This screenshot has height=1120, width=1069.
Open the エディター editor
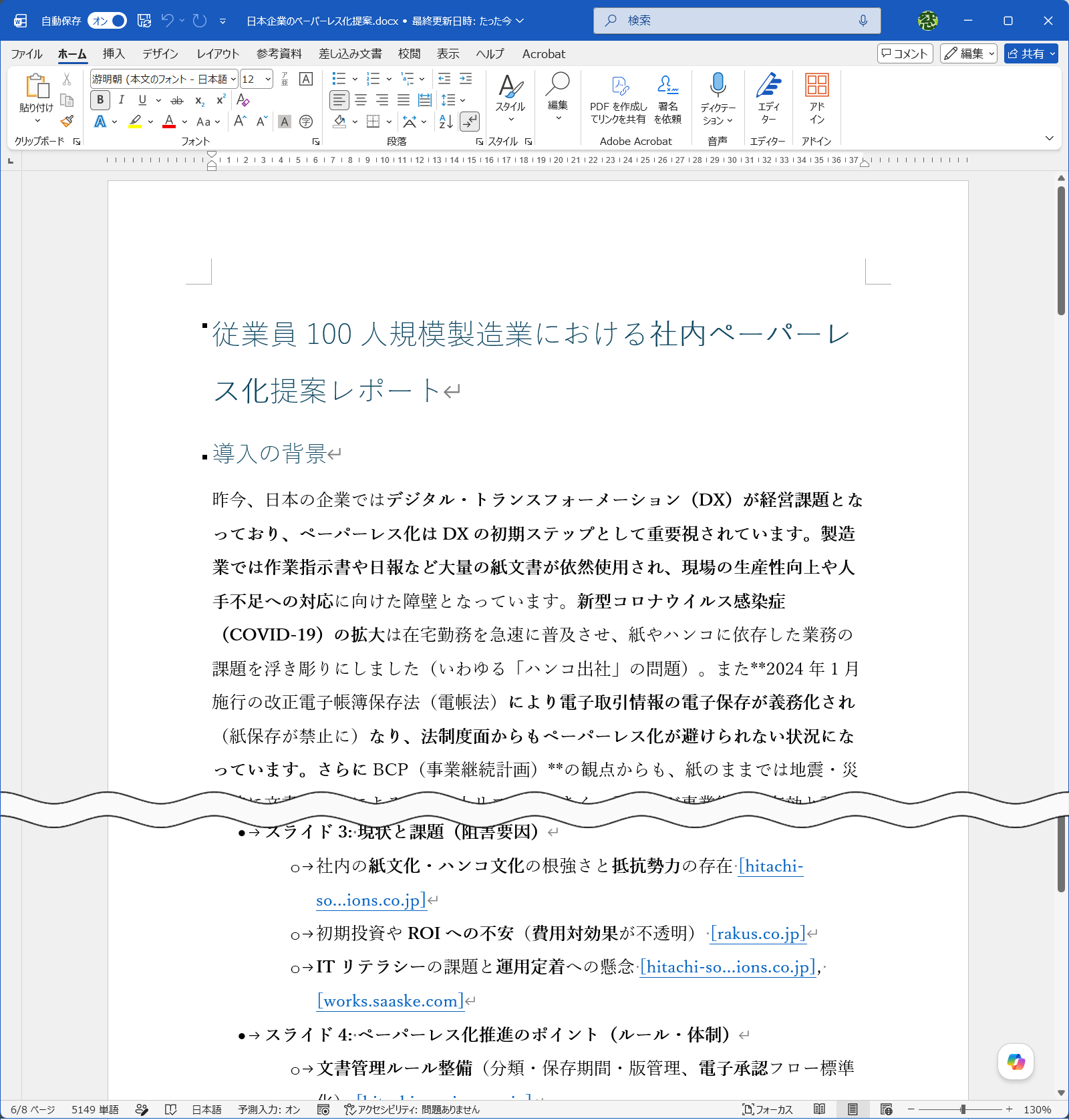769,99
